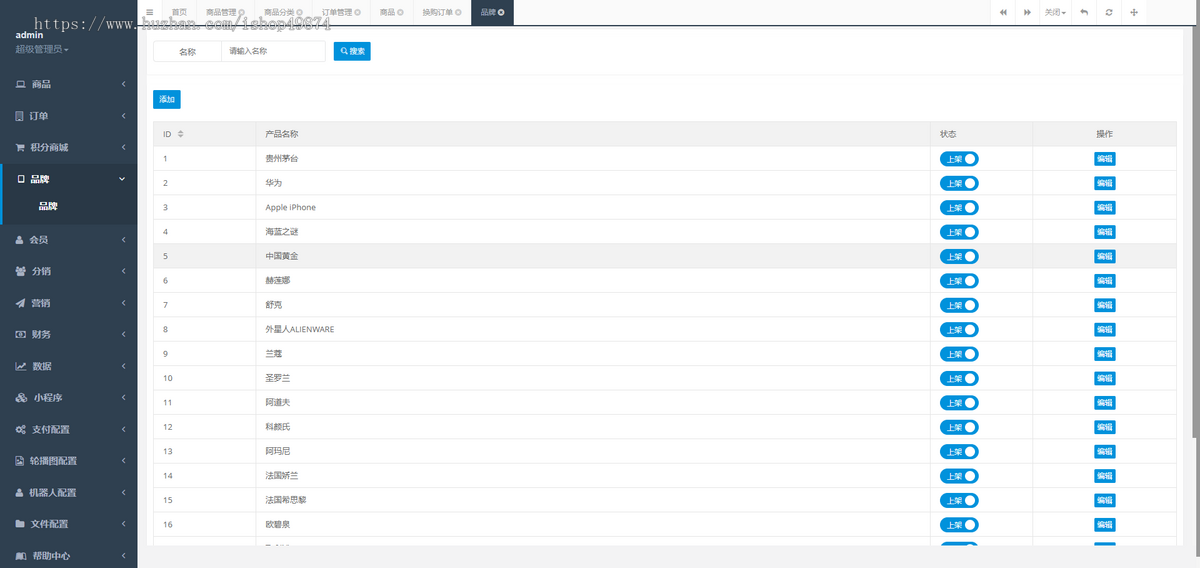
Task: Switch to the 商品分类 tab
Action: point(283,12)
